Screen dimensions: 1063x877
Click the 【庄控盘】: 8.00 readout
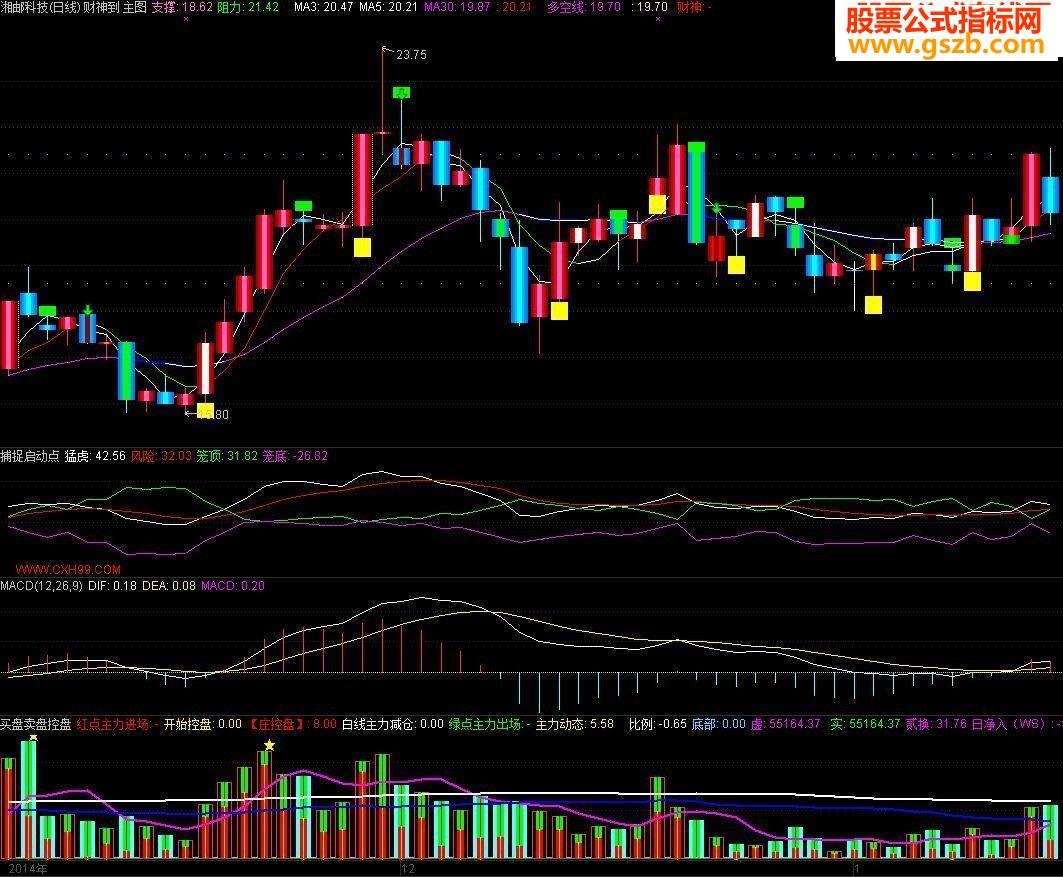[x=292, y=724]
